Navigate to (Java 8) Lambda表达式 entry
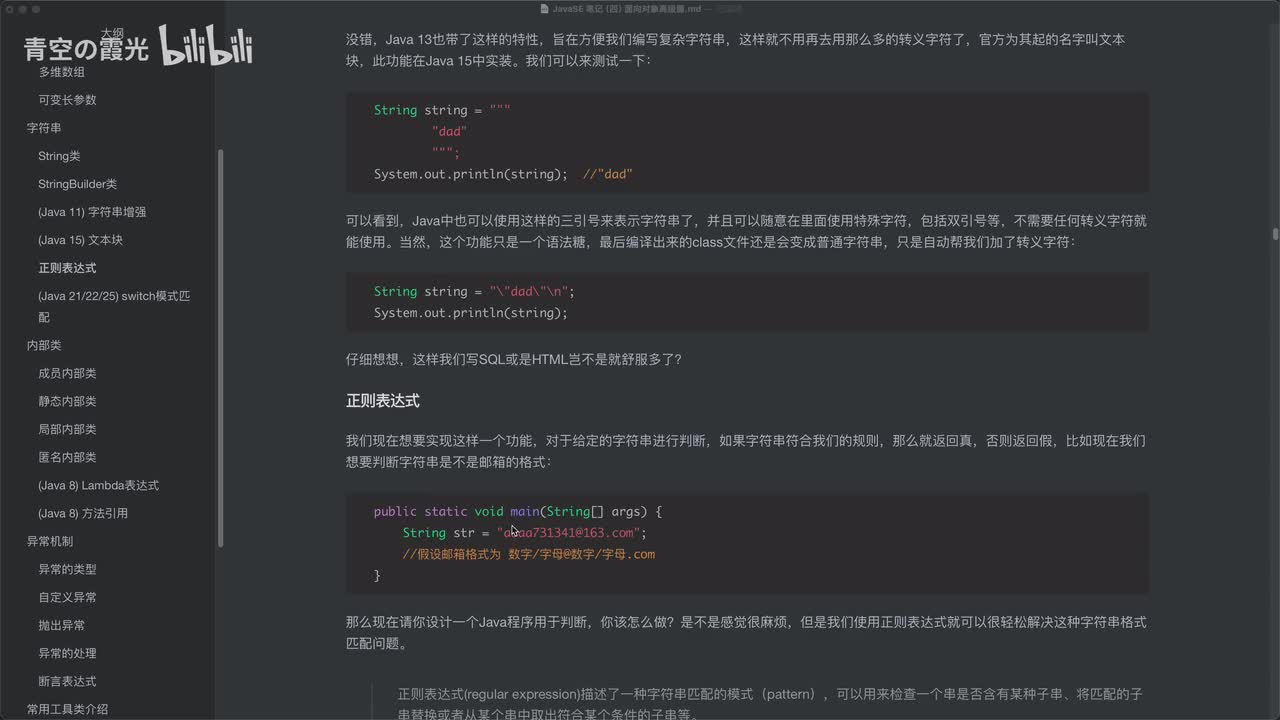 click(x=98, y=485)
